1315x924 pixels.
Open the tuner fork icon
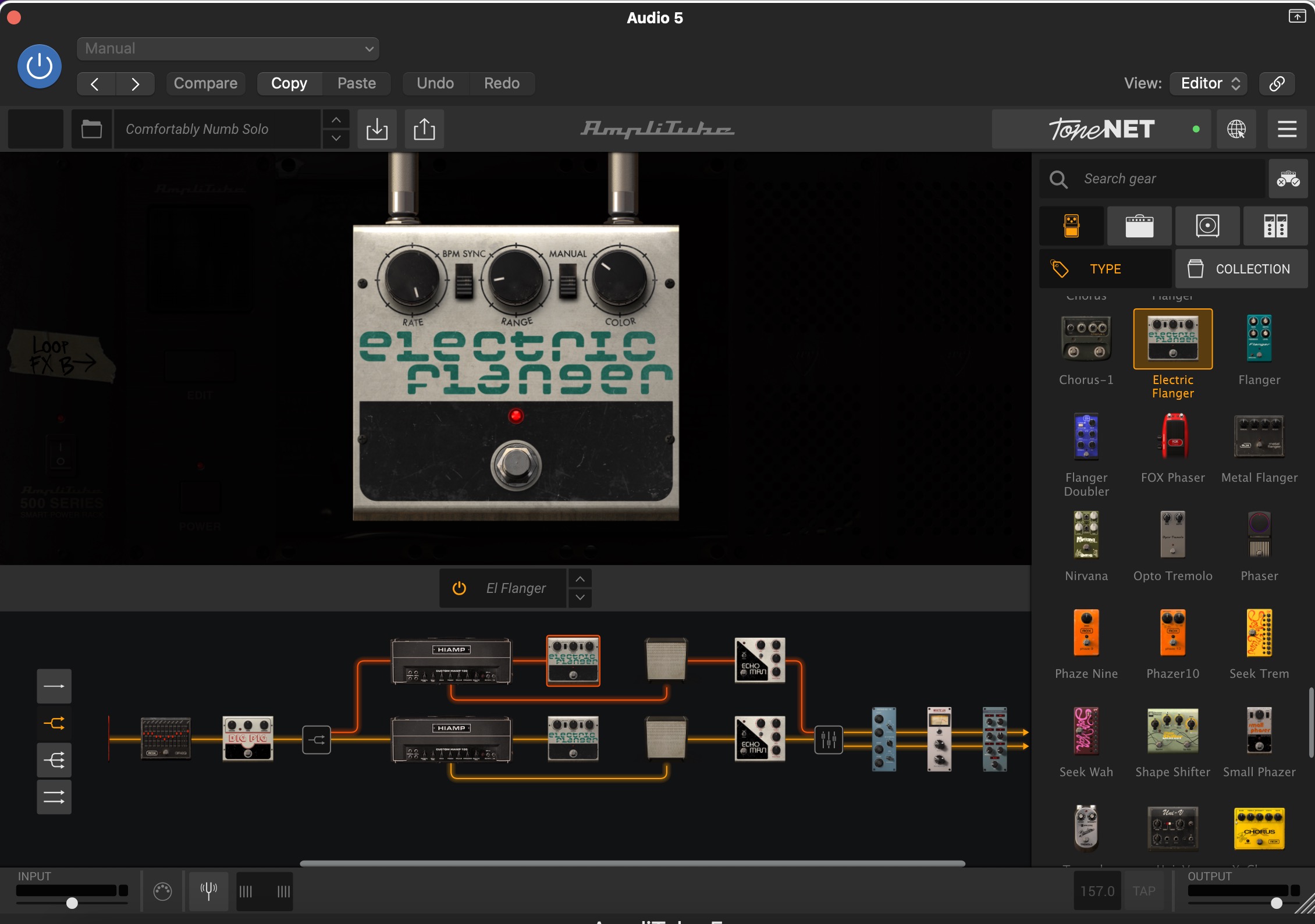[x=209, y=891]
